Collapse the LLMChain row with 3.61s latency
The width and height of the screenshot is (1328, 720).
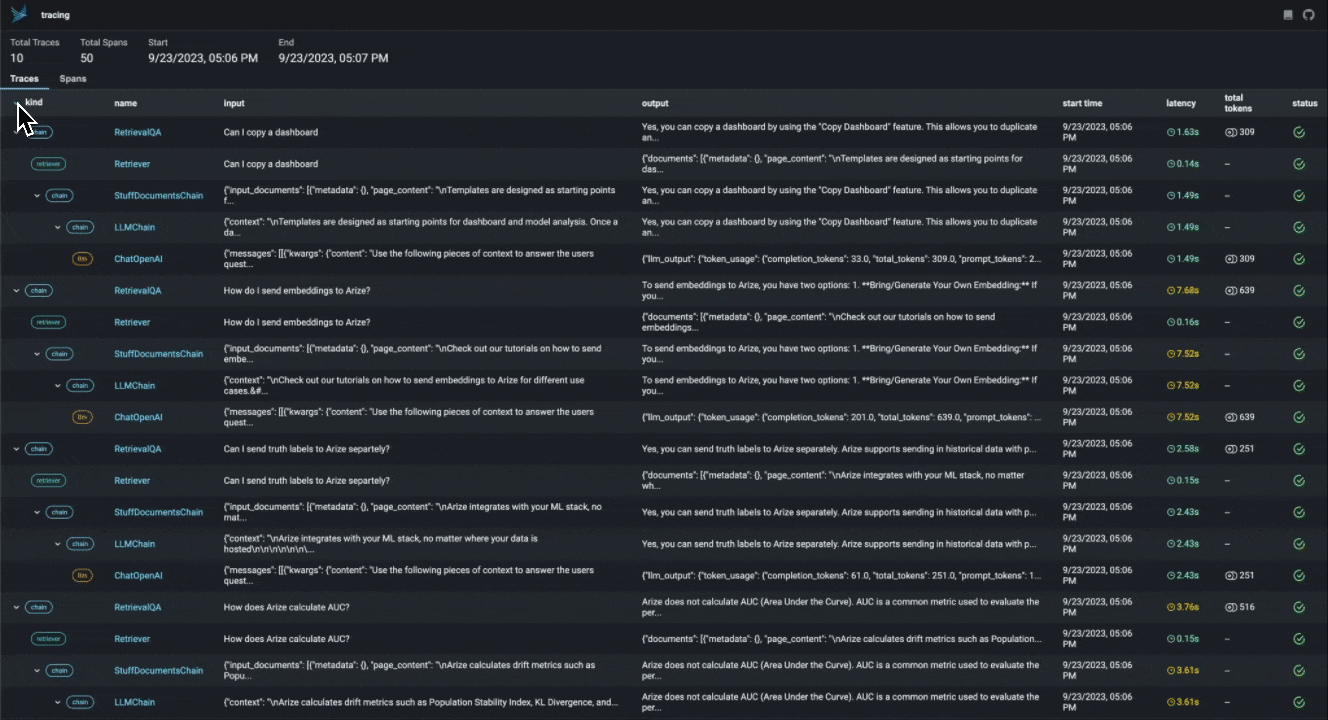click(58, 702)
